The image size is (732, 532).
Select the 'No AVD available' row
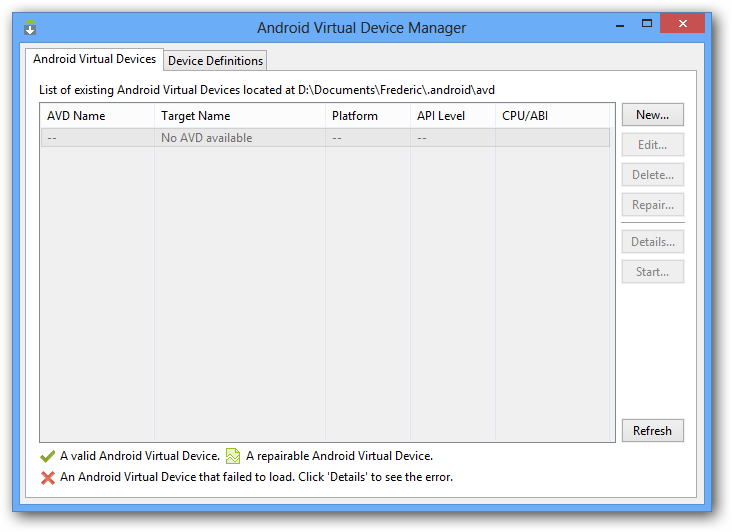[x=325, y=138]
